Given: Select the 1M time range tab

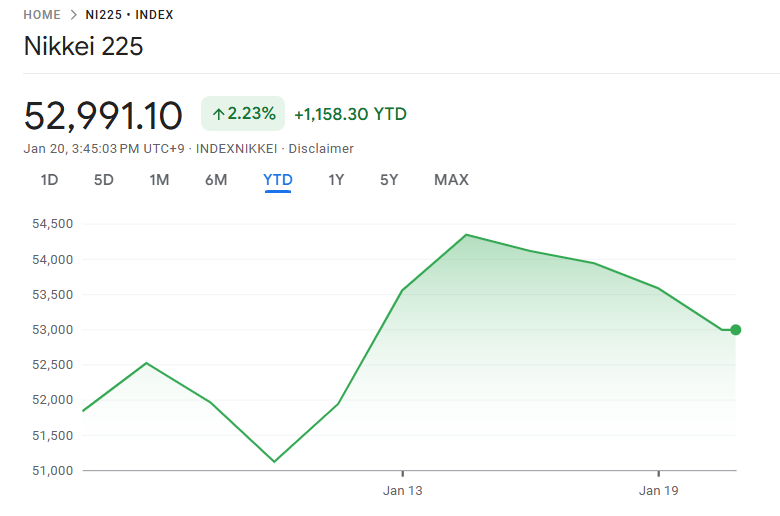Looking at the screenshot, I should (159, 180).
